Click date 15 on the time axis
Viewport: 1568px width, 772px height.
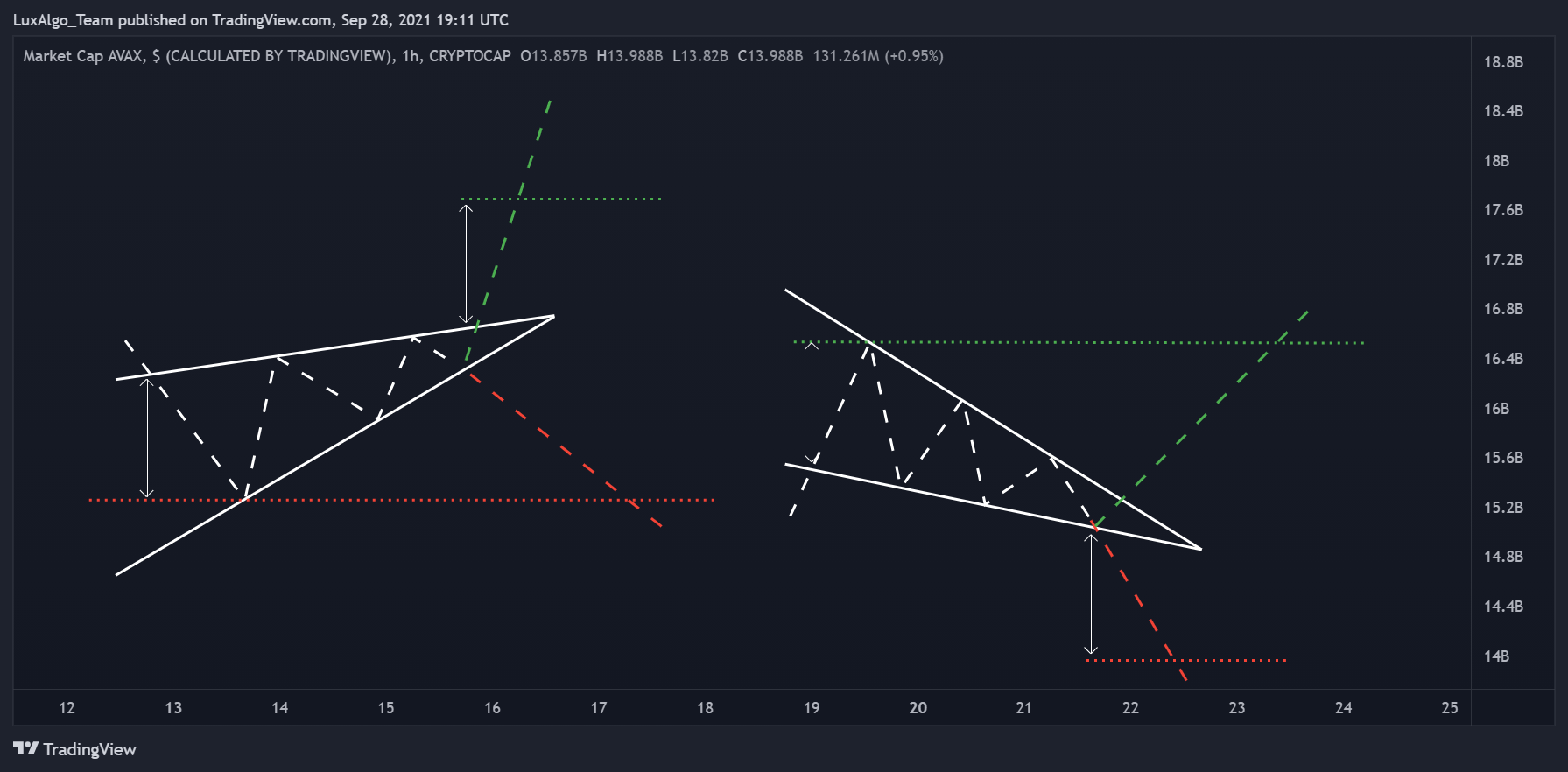(x=386, y=708)
